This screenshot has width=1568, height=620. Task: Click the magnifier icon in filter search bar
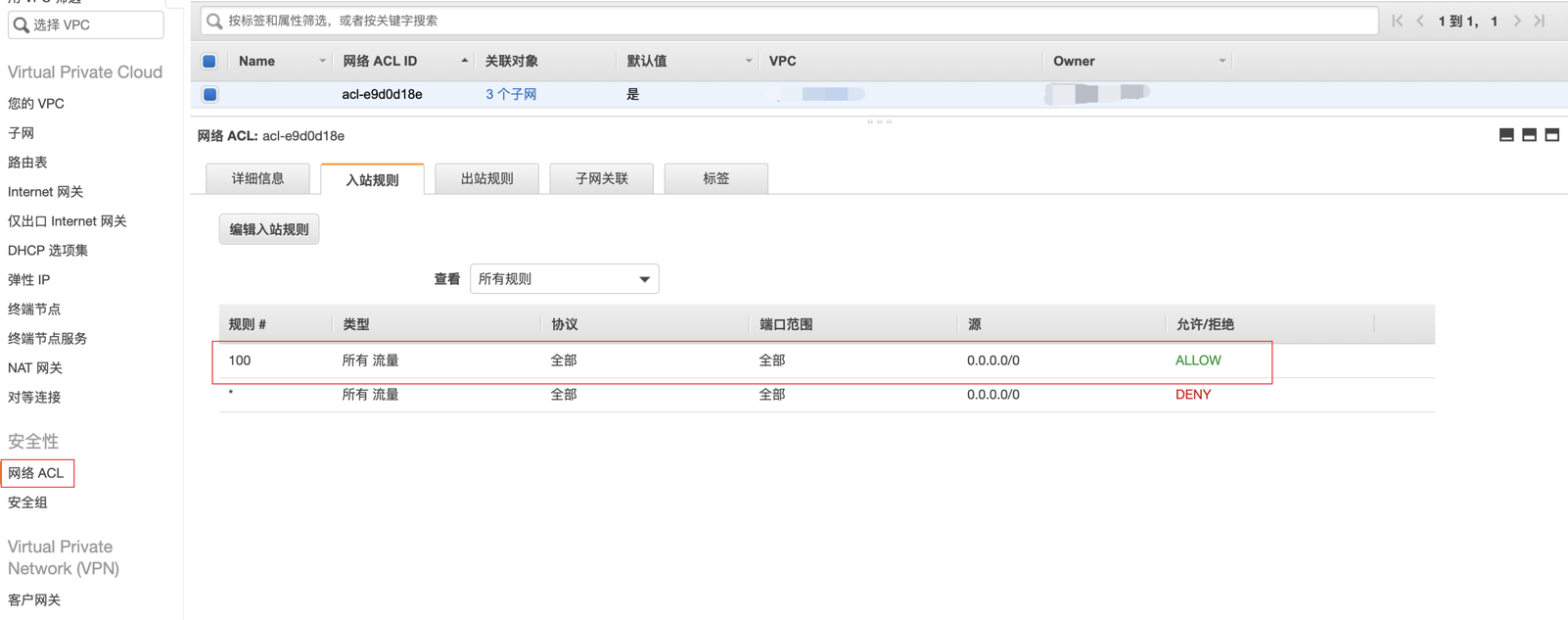(x=214, y=21)
